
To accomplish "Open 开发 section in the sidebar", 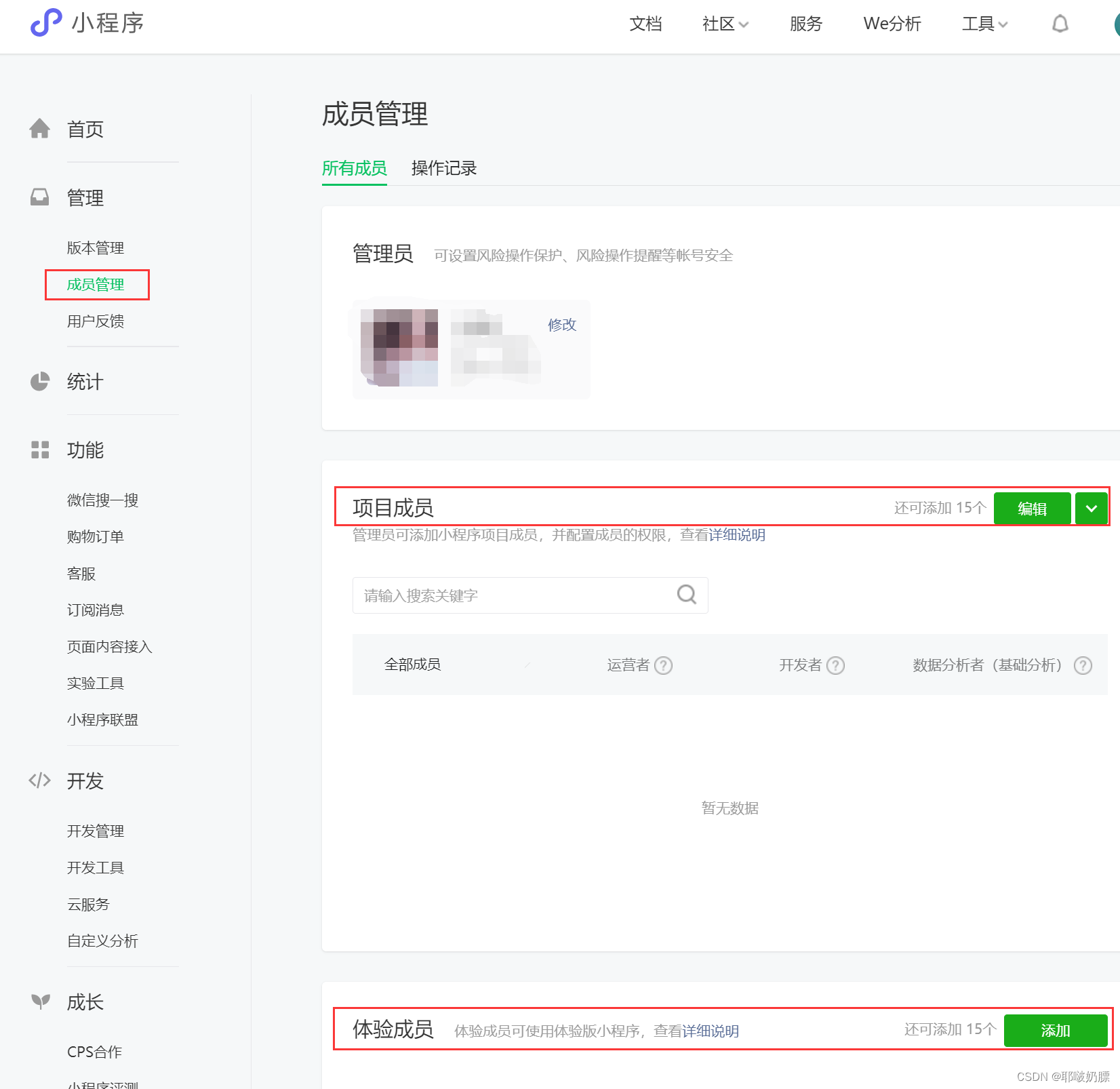I will tap(85, 781).
